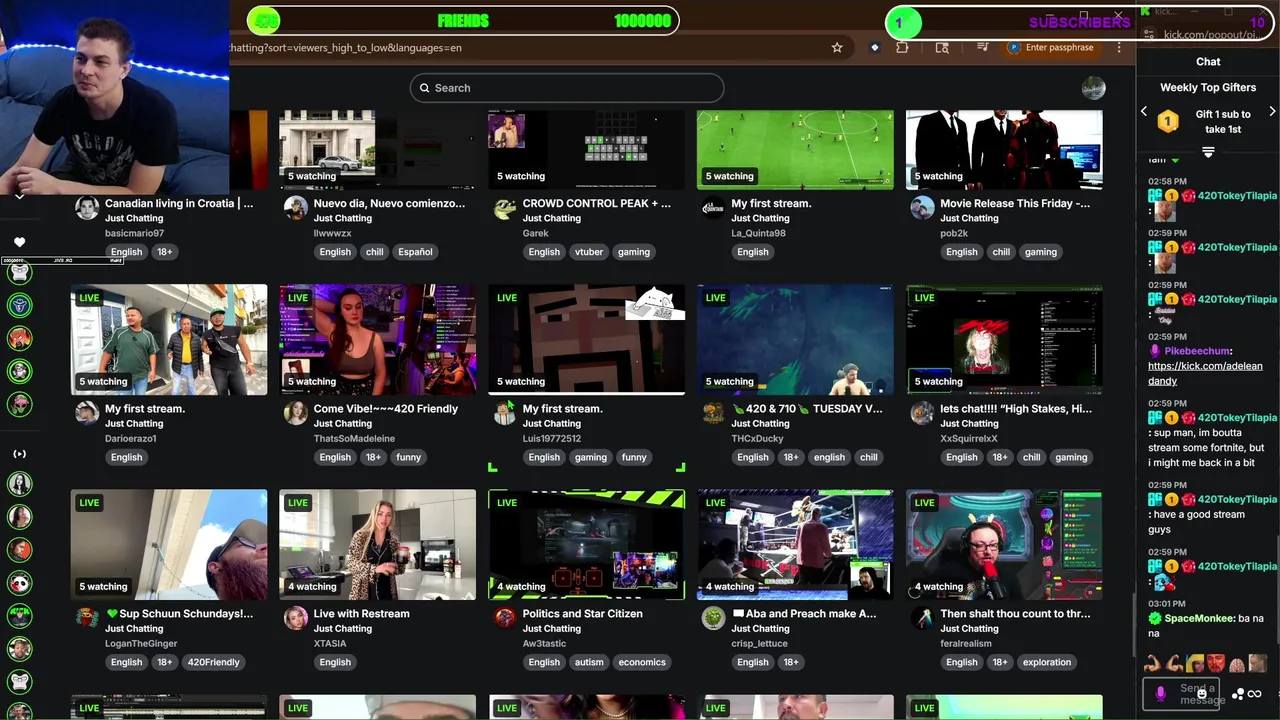Click Pikebeechum username in chat

coord(1198,351)
